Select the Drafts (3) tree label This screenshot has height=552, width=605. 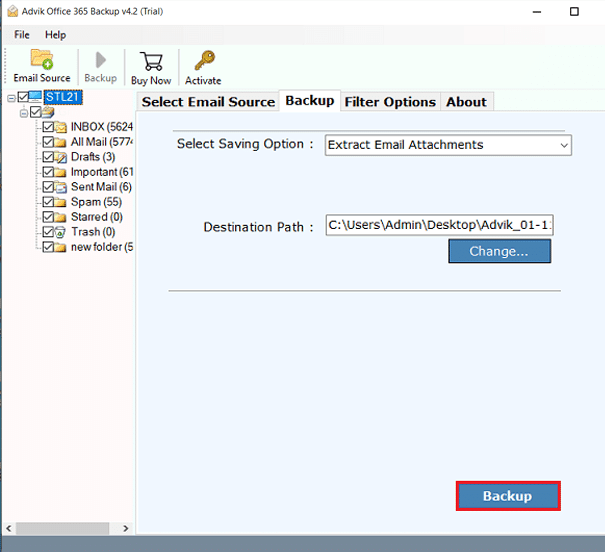[x=93, y=157]
